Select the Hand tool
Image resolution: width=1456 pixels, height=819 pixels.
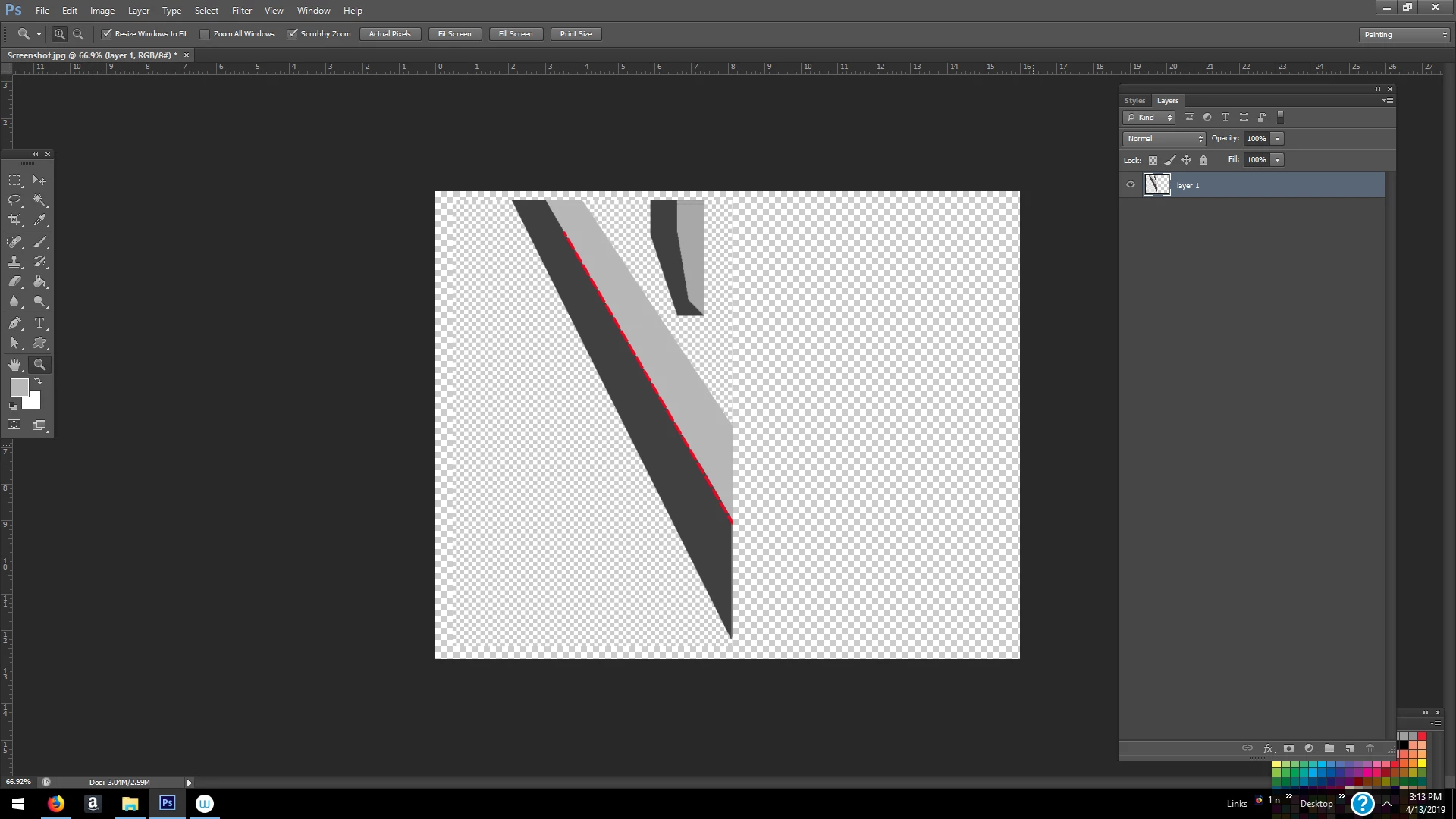14,365
